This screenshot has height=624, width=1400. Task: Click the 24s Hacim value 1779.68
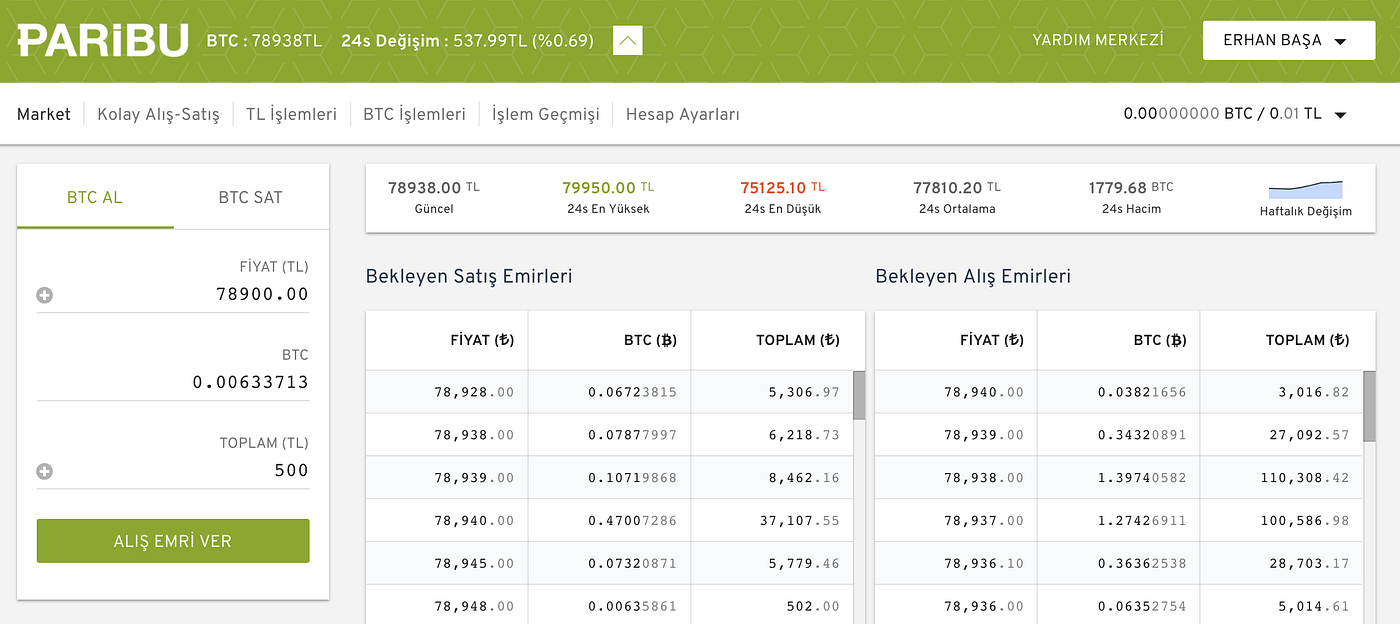1131,187
